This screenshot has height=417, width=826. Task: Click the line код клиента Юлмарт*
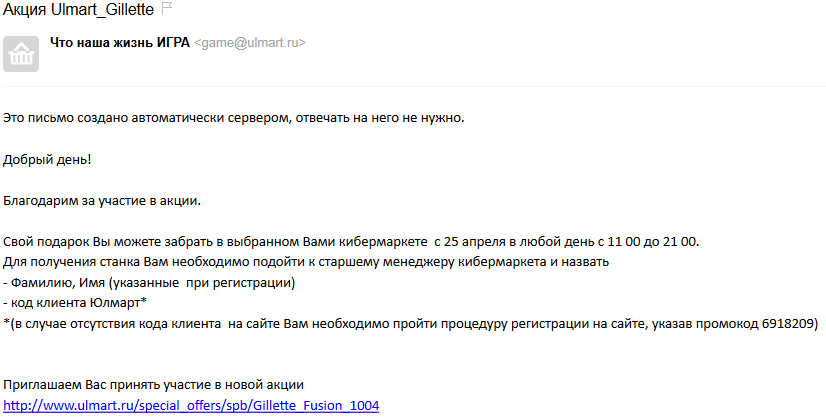[x=75, y=303]
